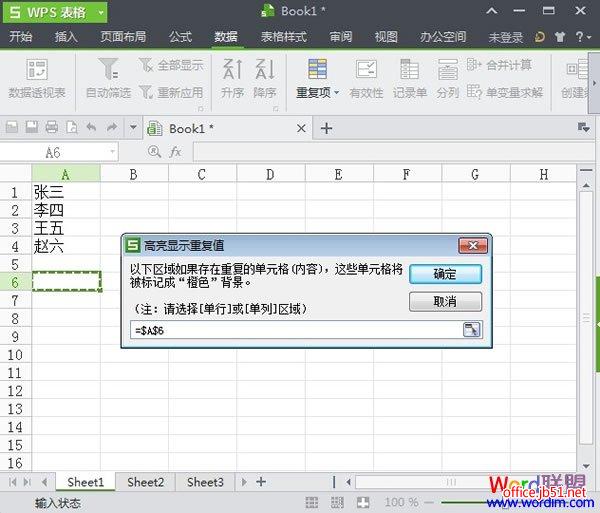Click the 有效性 (data validation) icon
The width and height of the screenshot is (600, 513).
click(x=367, y=70)
